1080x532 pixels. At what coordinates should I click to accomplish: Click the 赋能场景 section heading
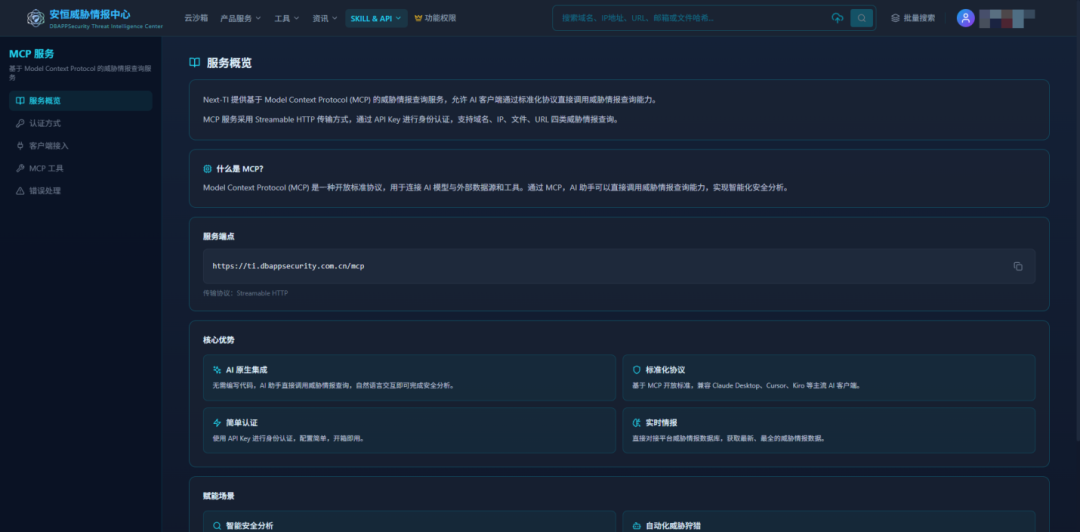tap(219, 496)
